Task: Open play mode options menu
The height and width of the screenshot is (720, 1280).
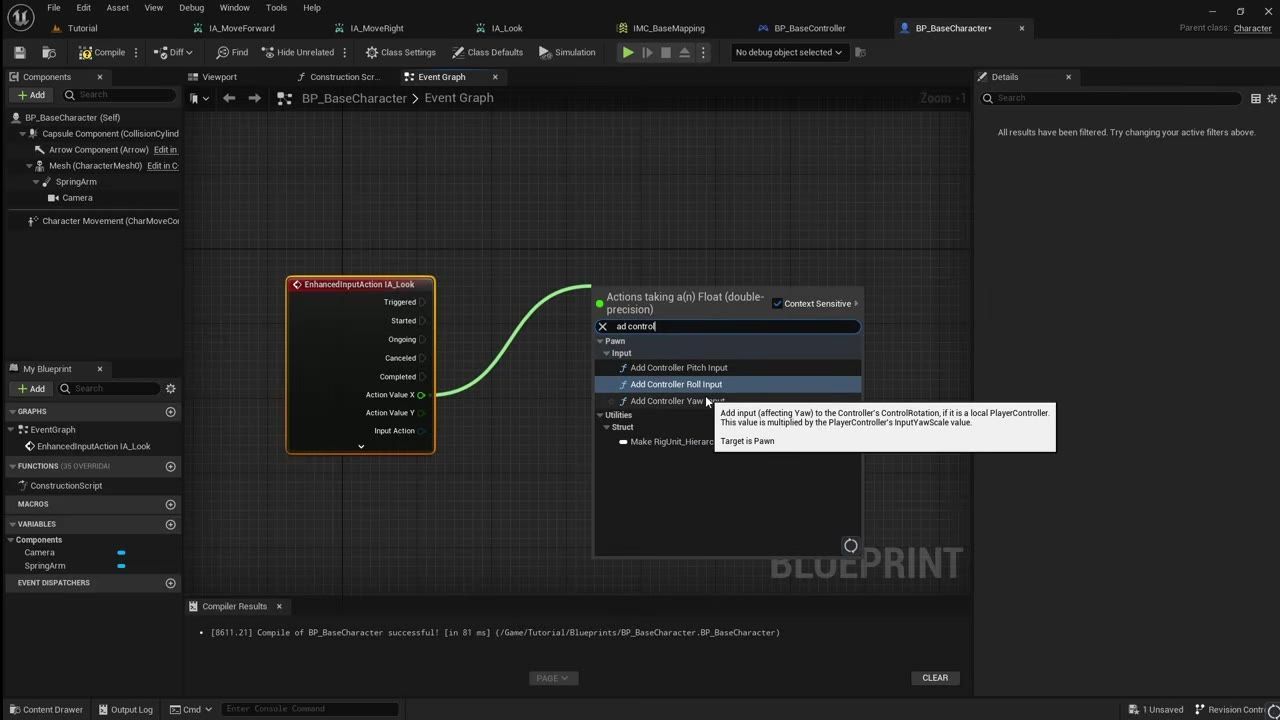Action: click(703, 52)
